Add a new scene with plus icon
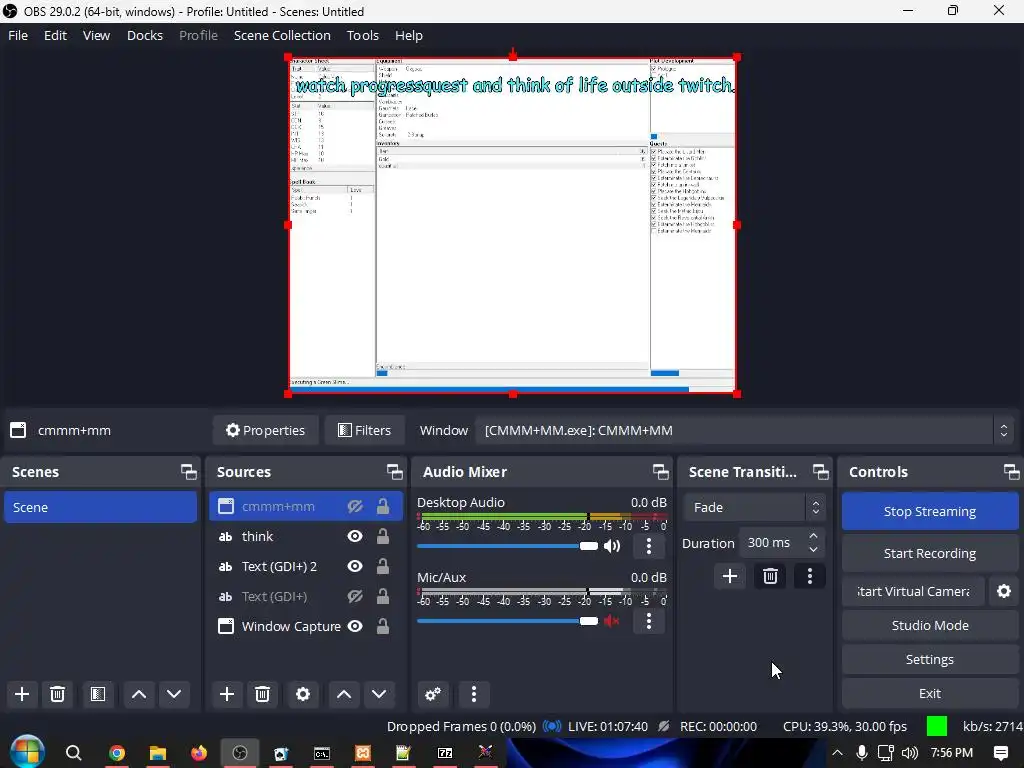Viewport: 1024px width, 768px height. [22, 694]
